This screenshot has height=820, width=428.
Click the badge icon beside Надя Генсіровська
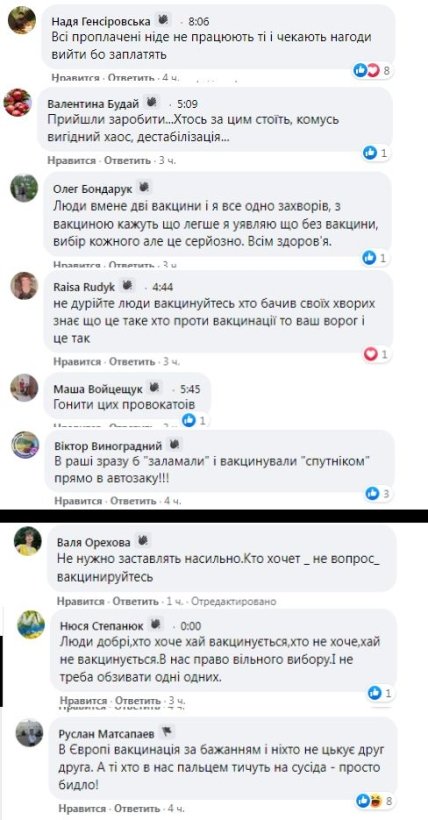click(164, 20)
